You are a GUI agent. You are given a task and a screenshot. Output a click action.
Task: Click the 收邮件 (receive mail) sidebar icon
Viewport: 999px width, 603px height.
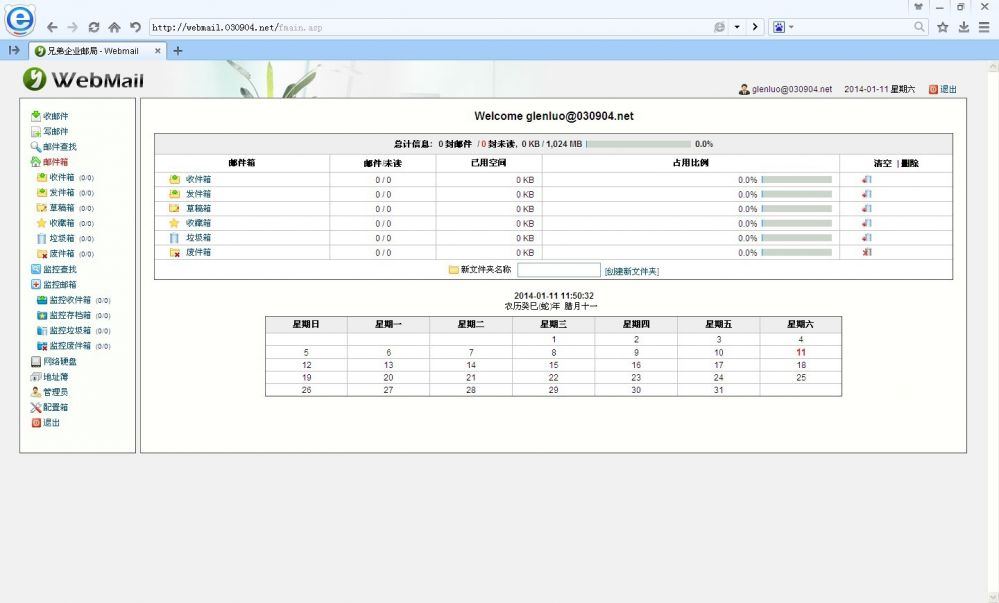[x=36, y=116]
